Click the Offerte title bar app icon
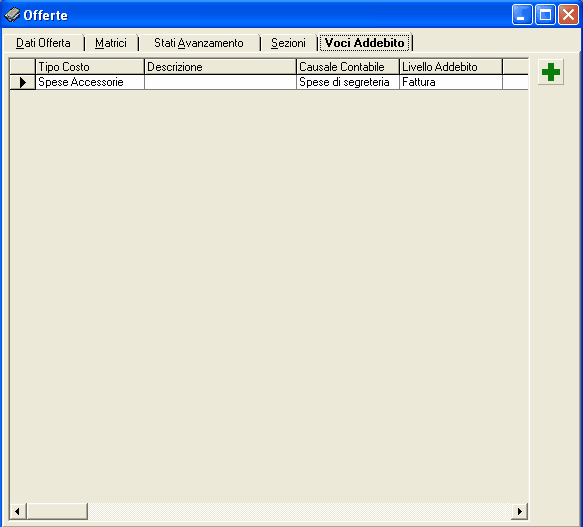583x527 pixels. (12, 15)
